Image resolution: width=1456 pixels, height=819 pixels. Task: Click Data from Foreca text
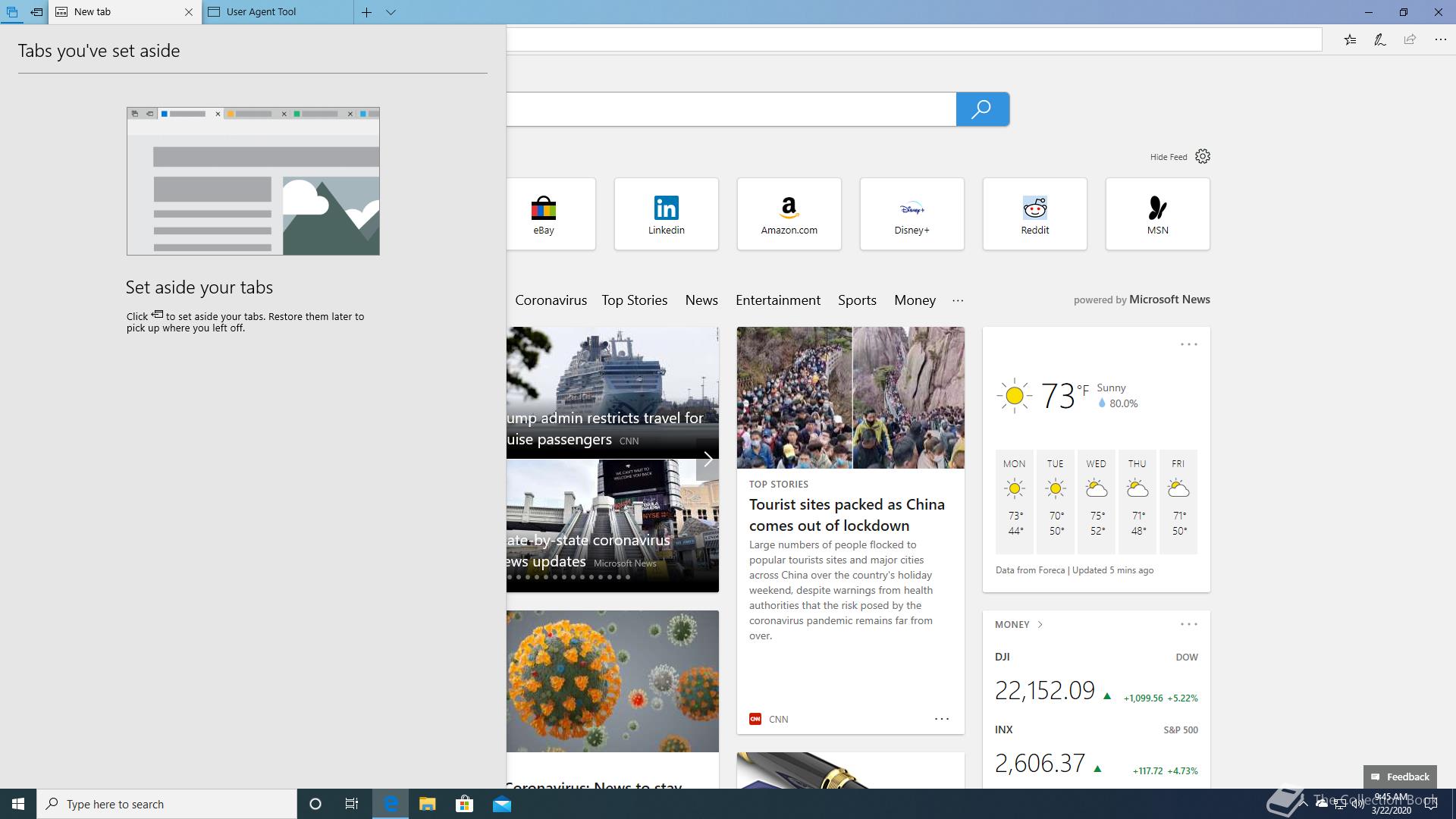coord(1030,570)
